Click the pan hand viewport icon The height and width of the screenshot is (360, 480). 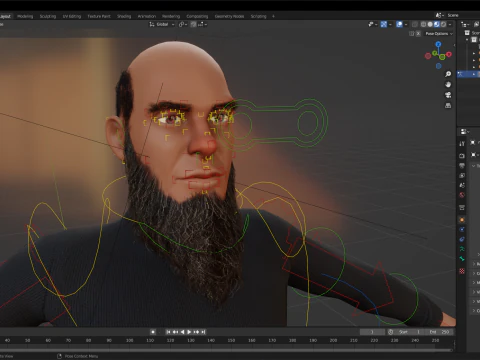point(448,84)
